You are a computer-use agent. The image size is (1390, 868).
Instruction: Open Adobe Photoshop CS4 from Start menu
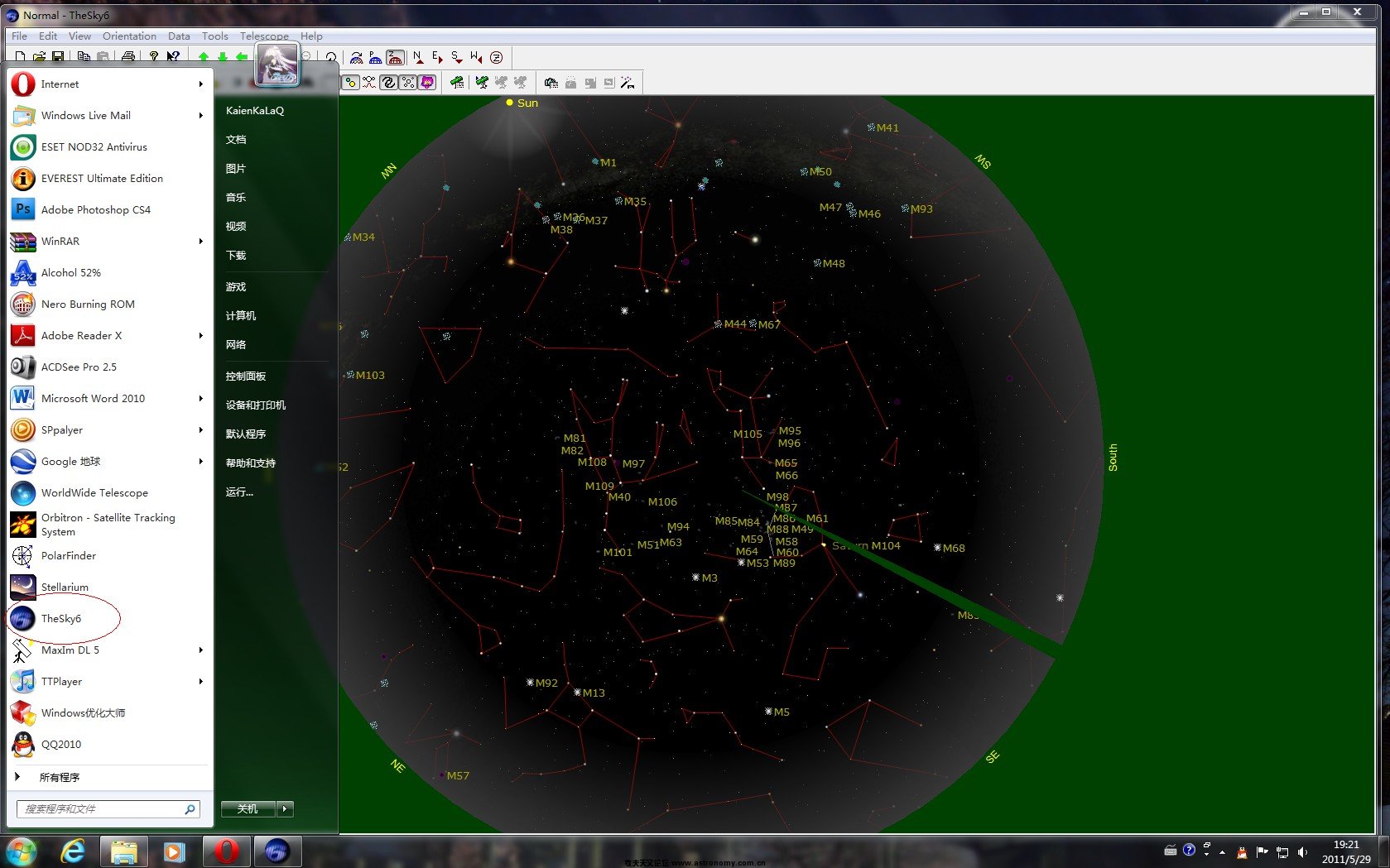tap(109, 209)
